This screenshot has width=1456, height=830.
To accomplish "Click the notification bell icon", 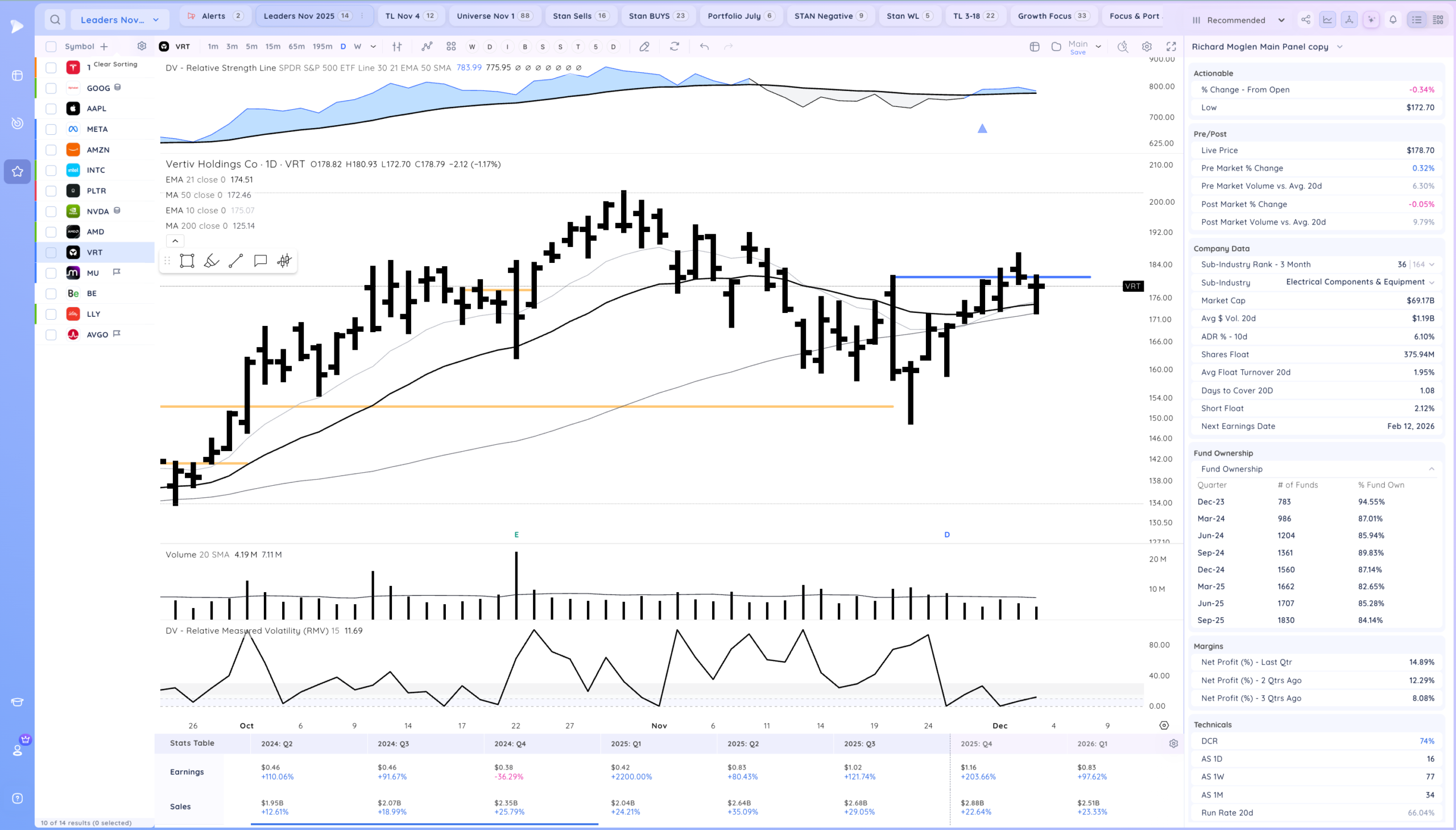I will pyautogui.click(x=1393, y=20).
